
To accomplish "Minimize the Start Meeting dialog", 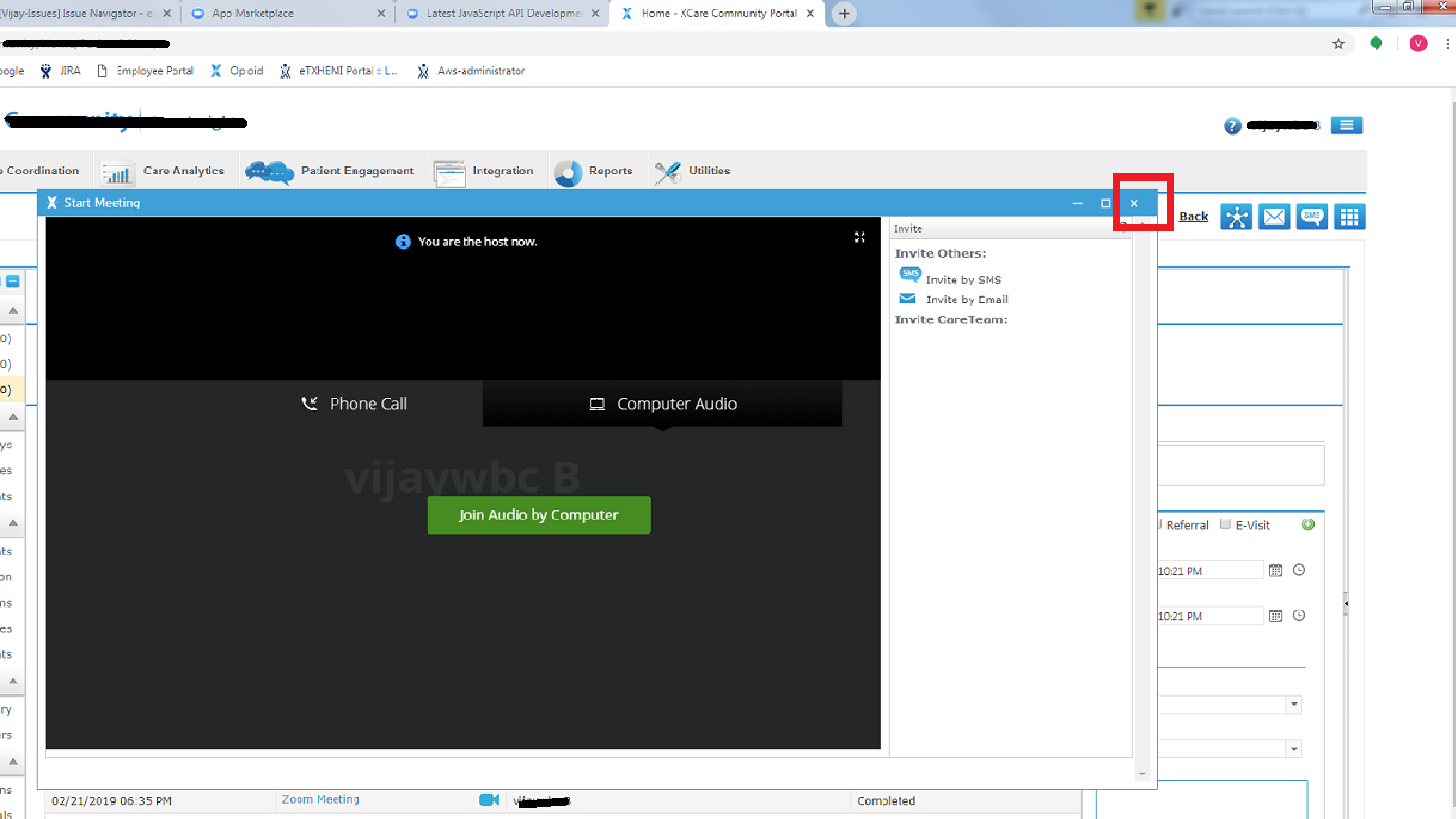I will [x=1077, y=203].
